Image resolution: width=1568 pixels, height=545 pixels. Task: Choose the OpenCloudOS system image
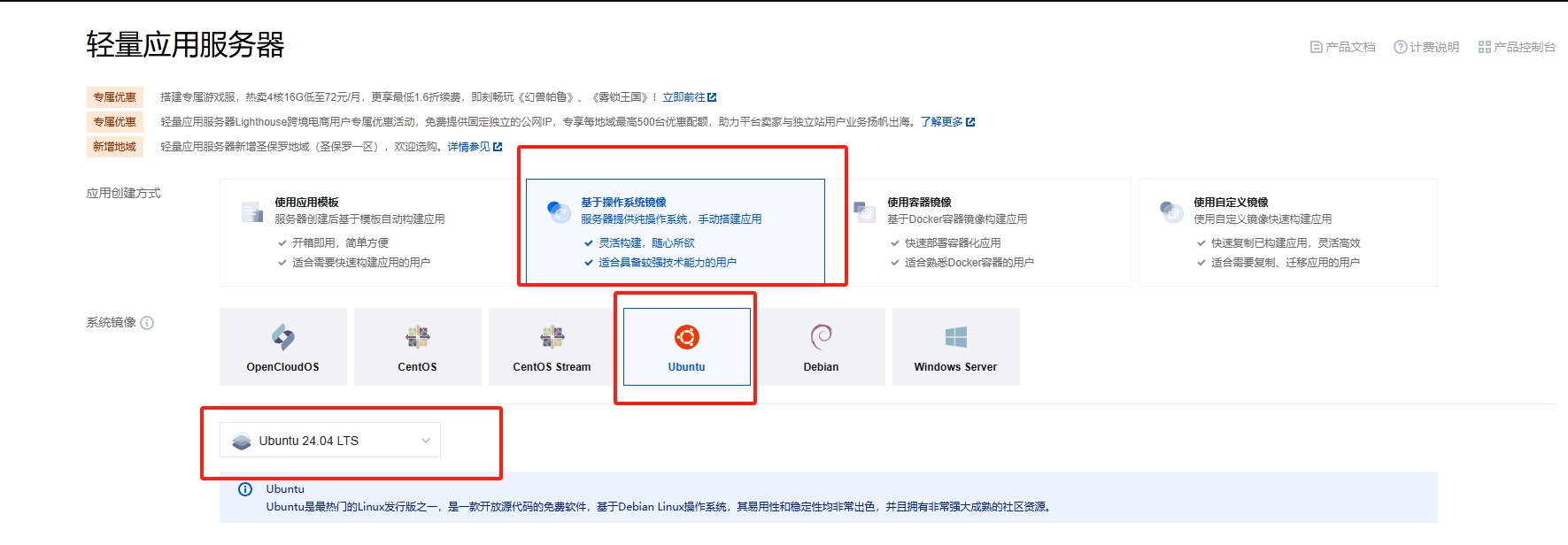tap(283, 347)
